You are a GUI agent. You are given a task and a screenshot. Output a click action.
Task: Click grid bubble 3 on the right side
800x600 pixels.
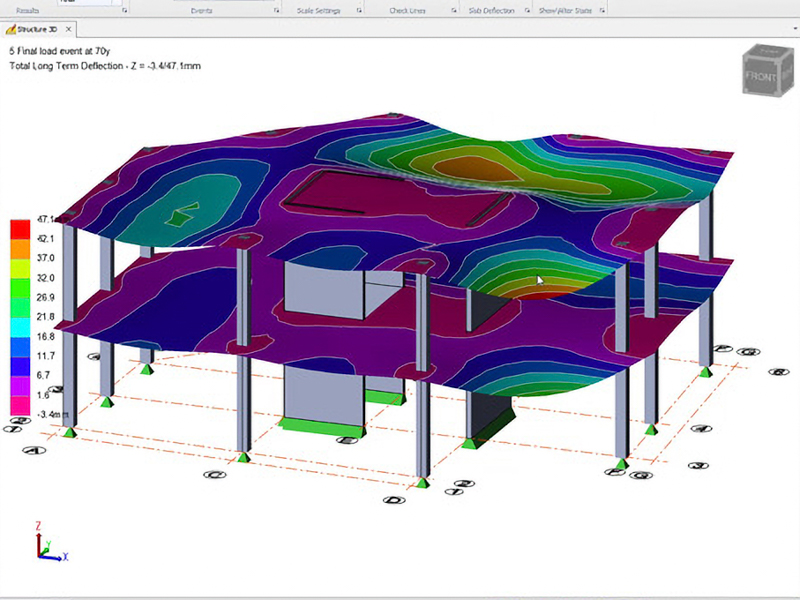[x=700, y=465]
